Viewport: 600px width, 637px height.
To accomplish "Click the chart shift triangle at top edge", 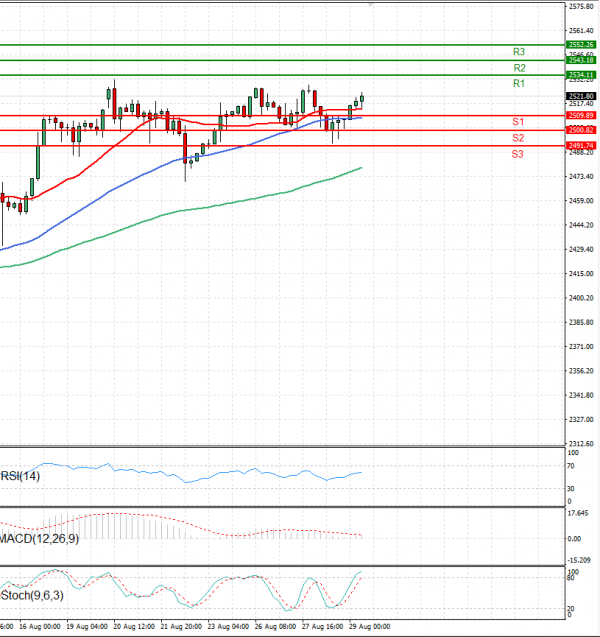I will (372, 5).
